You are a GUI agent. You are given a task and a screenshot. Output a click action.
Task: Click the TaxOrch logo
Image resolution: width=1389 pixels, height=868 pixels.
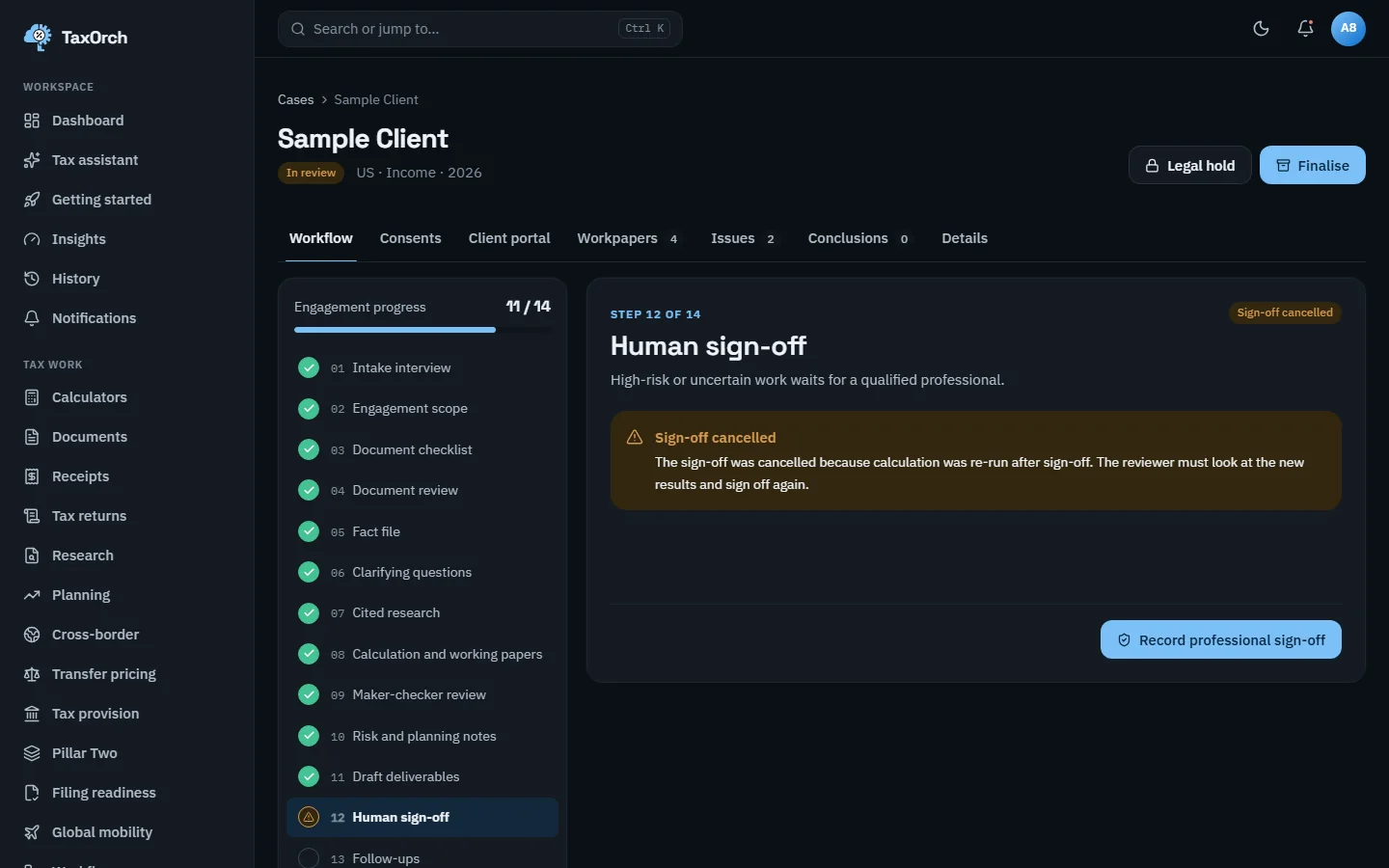tap(75, 38)
